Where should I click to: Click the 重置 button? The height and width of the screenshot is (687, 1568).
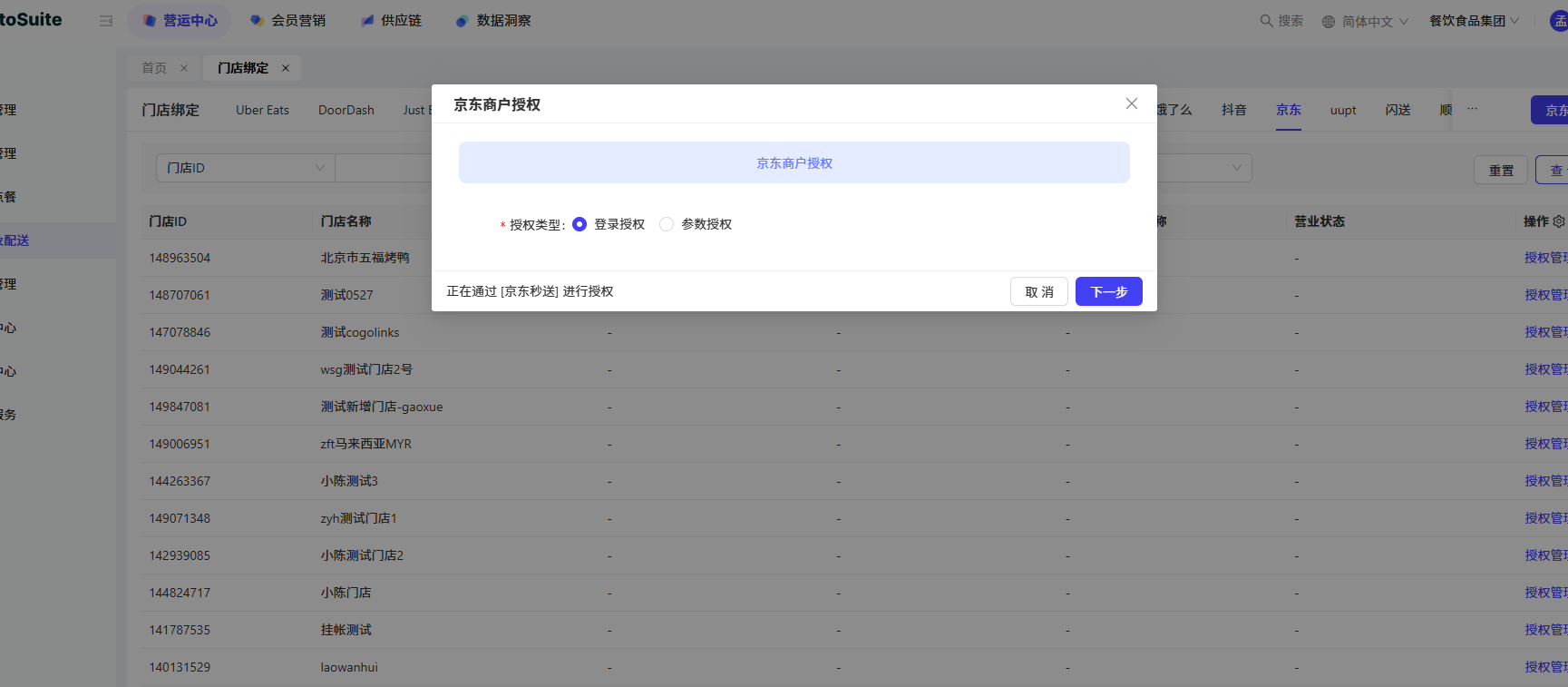(1501, 170)
